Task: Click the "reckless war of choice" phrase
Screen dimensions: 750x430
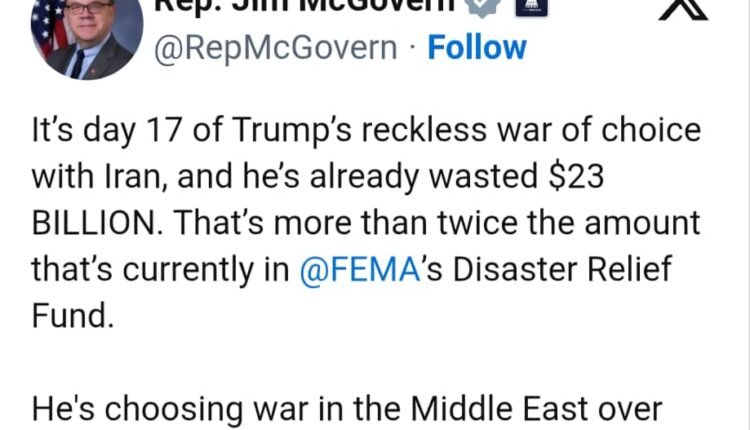Action: pos(546,131)
